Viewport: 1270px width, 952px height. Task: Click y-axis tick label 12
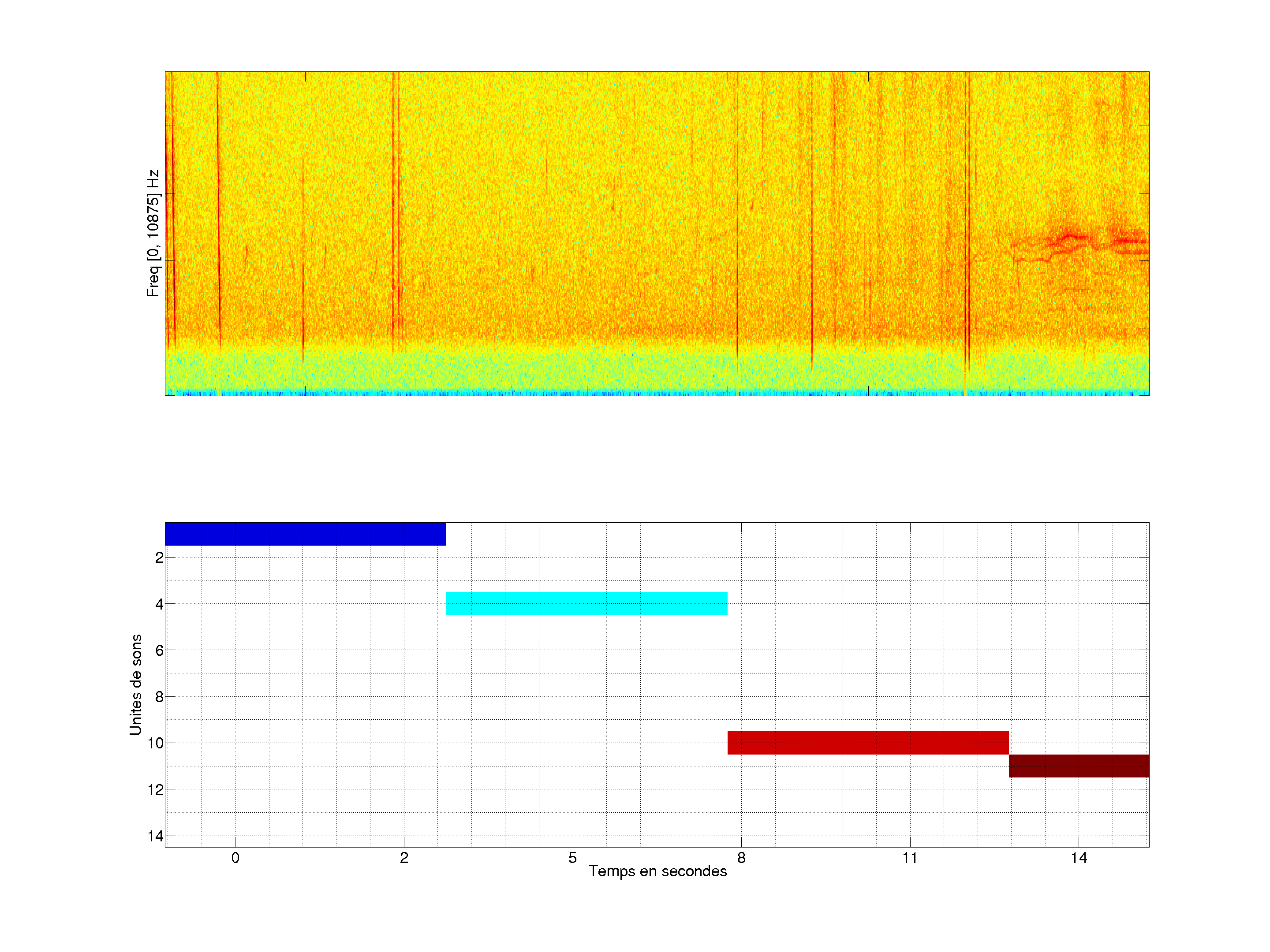[x=156, y=790]
